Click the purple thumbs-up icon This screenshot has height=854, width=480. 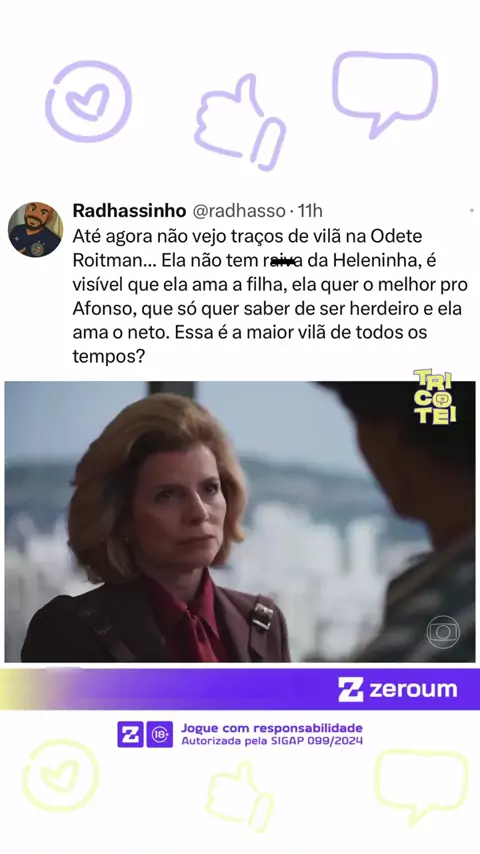coord(240,123)
